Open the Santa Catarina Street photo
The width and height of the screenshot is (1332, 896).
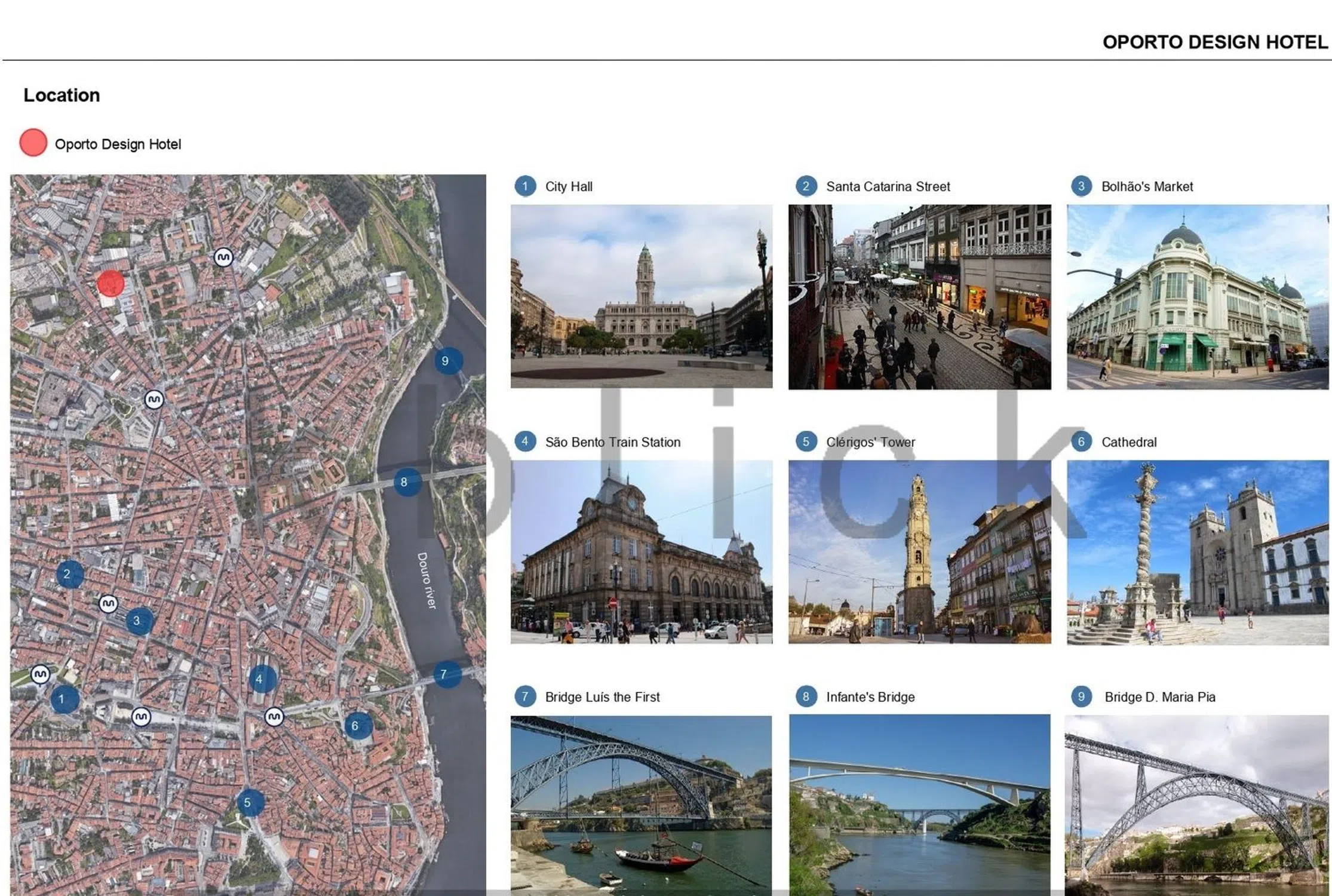point(919,297)
